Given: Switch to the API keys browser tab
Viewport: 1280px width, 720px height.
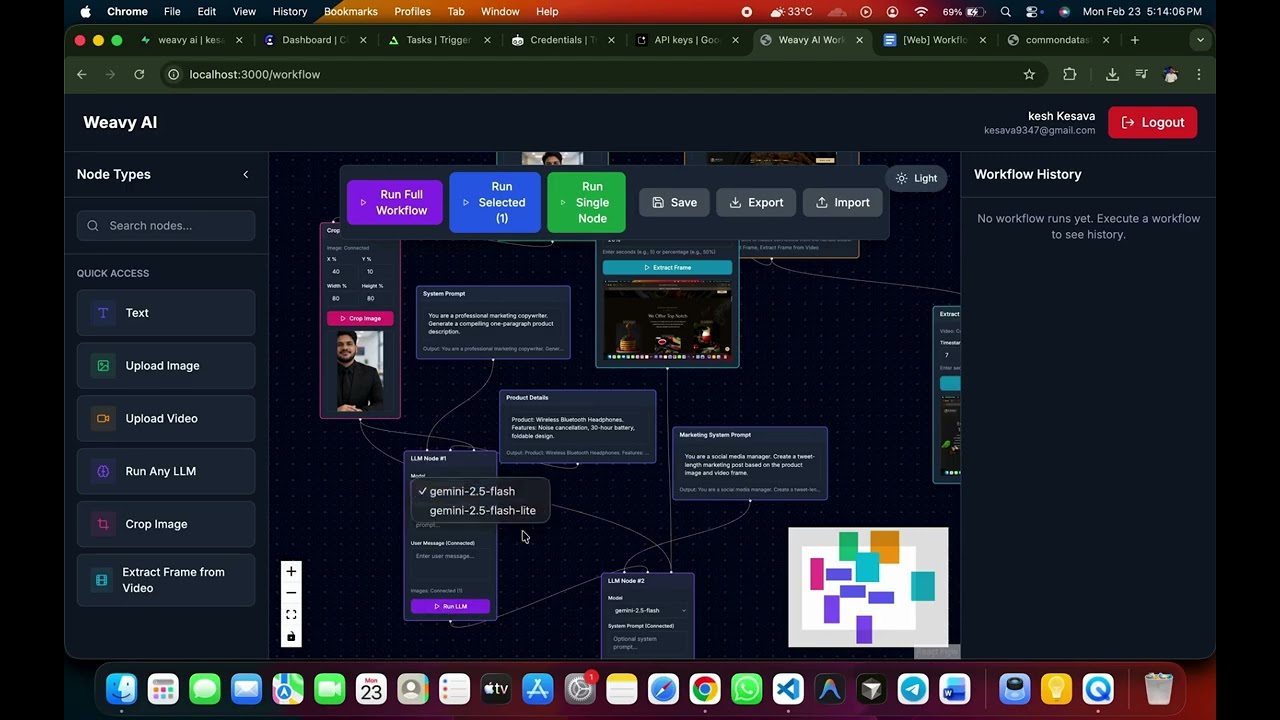Looking at the screenshot, I should click(686, 40).
